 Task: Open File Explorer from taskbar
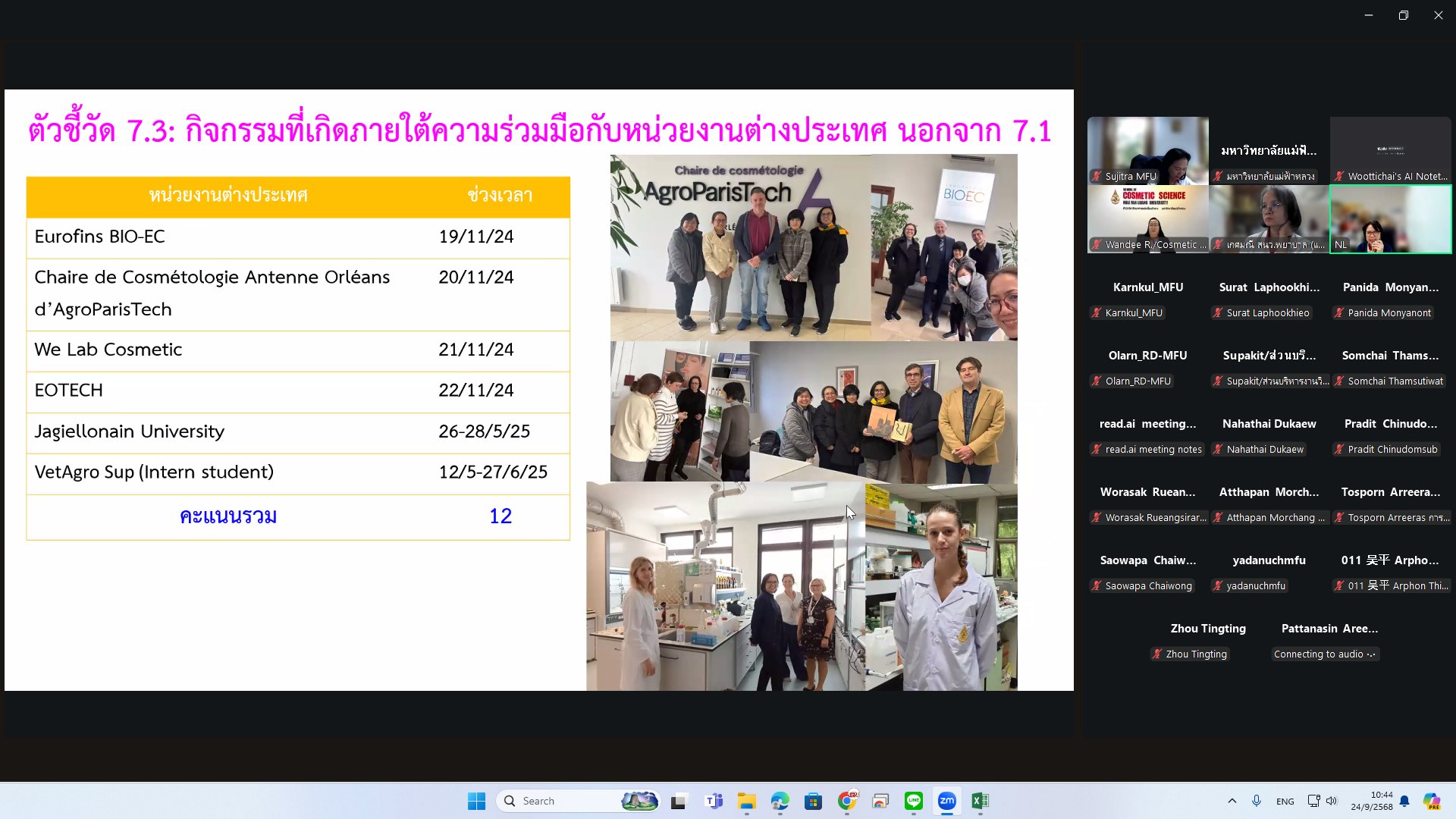point(746,801)
